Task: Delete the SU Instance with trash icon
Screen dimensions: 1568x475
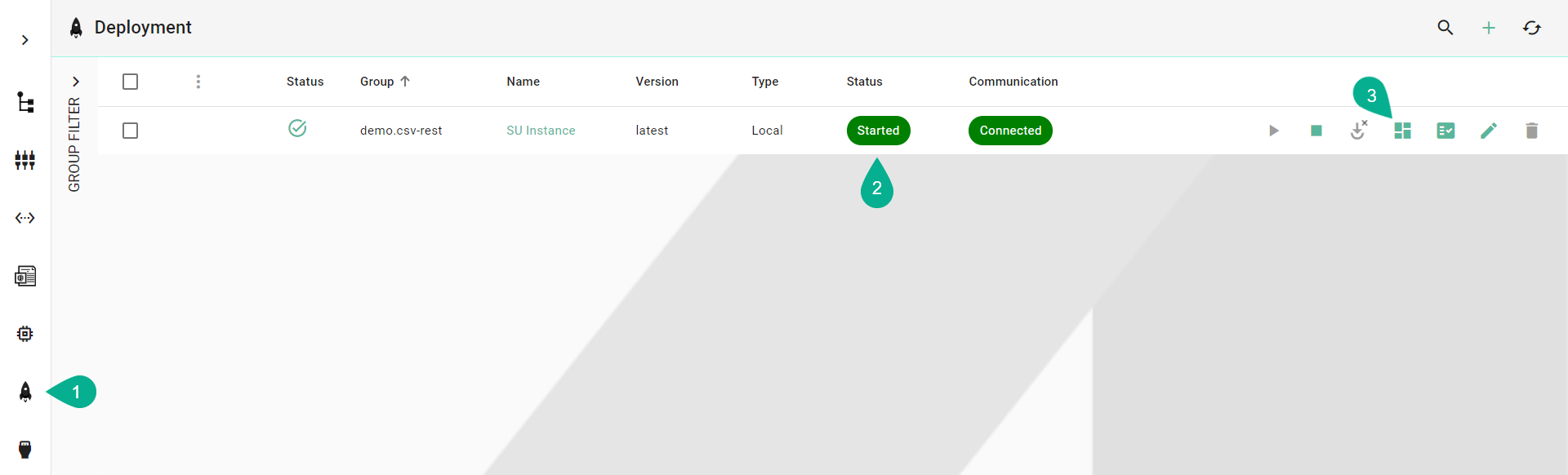Action: 1531,131
